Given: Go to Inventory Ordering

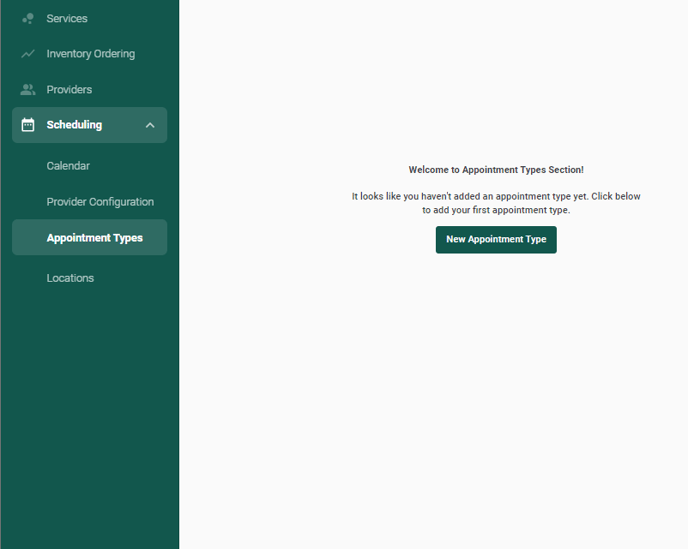Looking at the screenshot, I should pos(90,54).
